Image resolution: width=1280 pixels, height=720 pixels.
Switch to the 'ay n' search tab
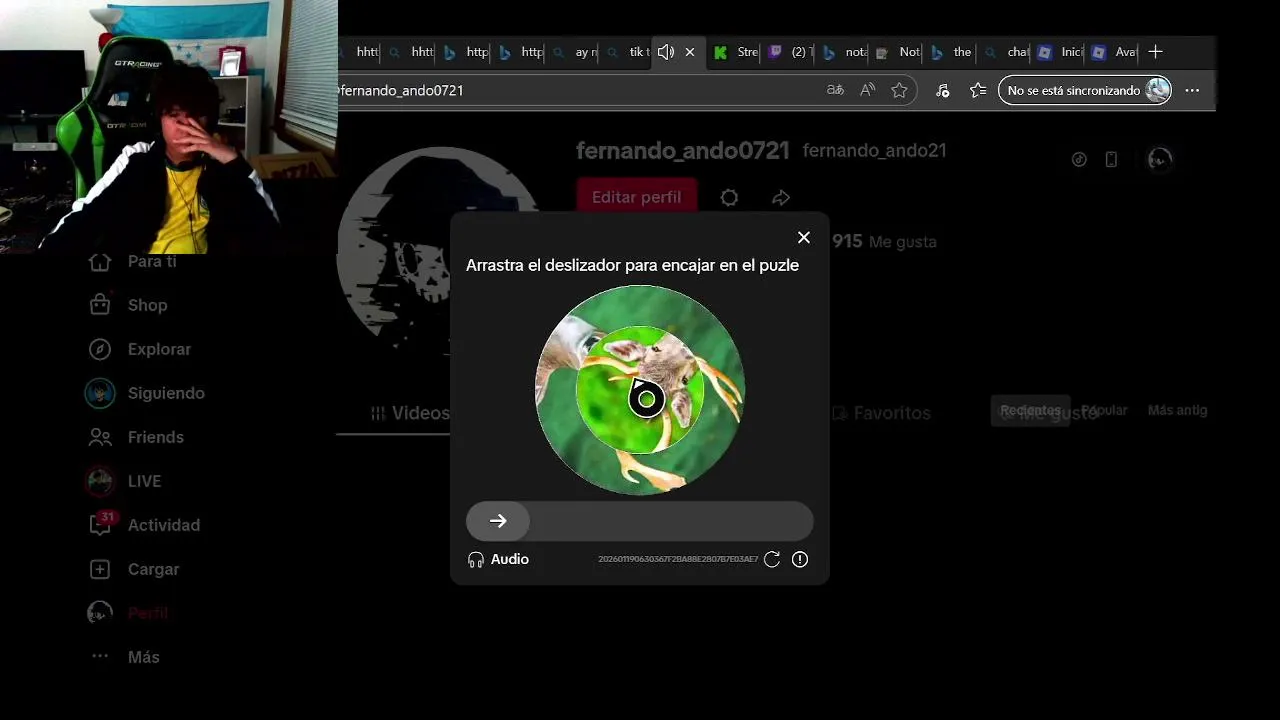click(574, 52)
